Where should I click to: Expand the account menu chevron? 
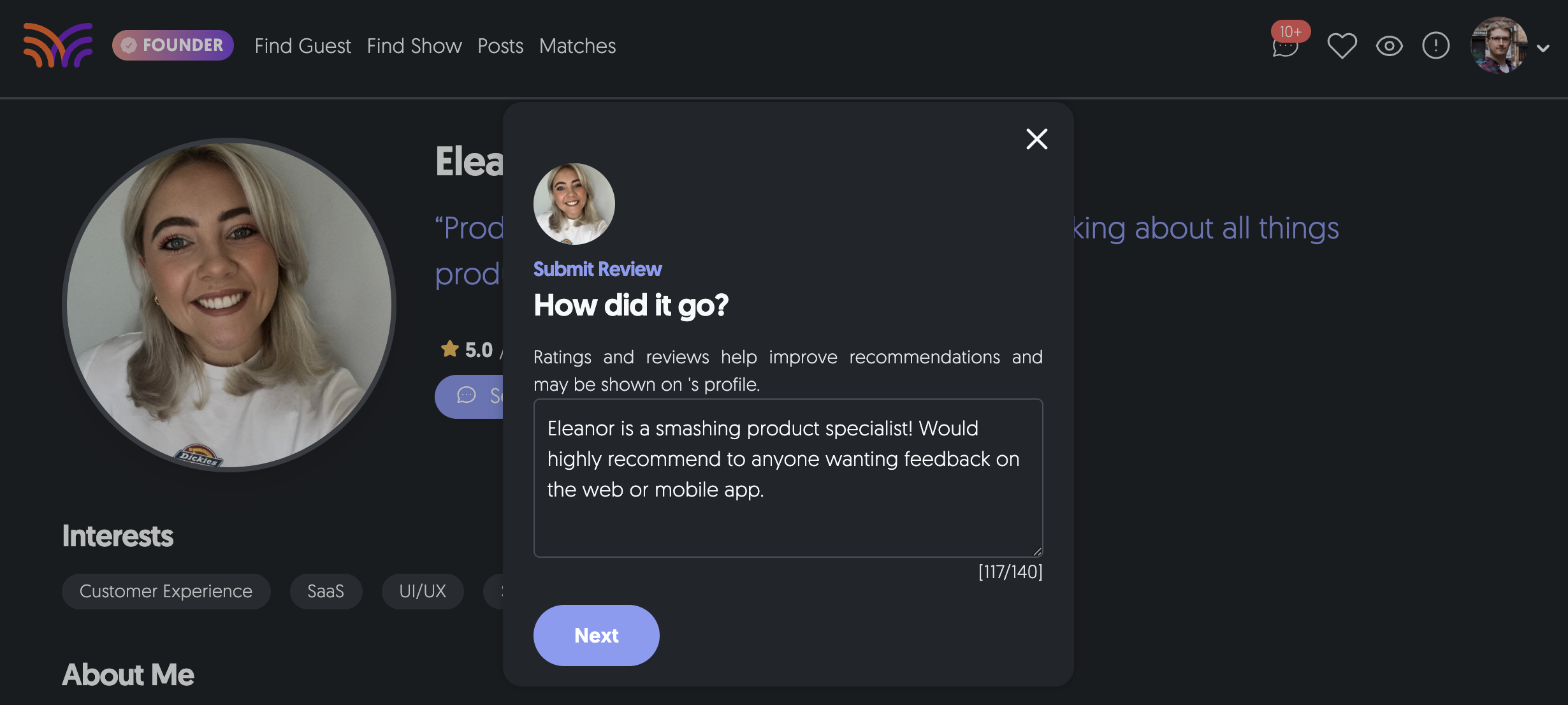1543,48
